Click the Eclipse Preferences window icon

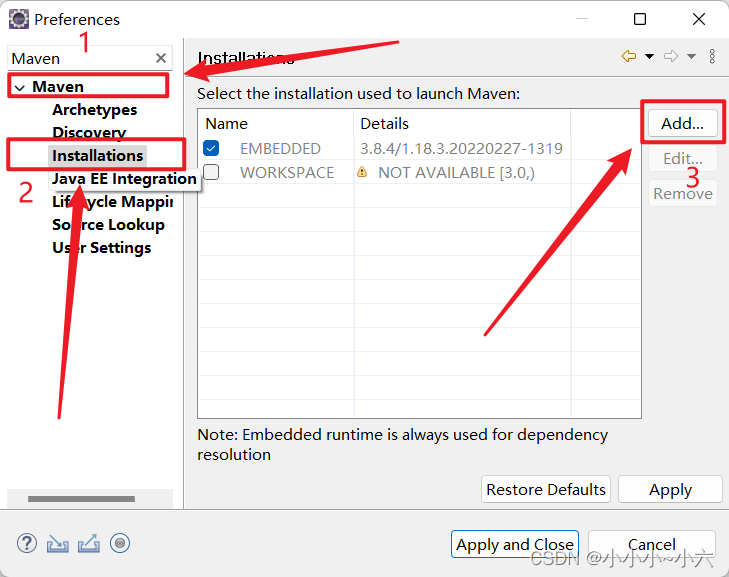point(19,19)
